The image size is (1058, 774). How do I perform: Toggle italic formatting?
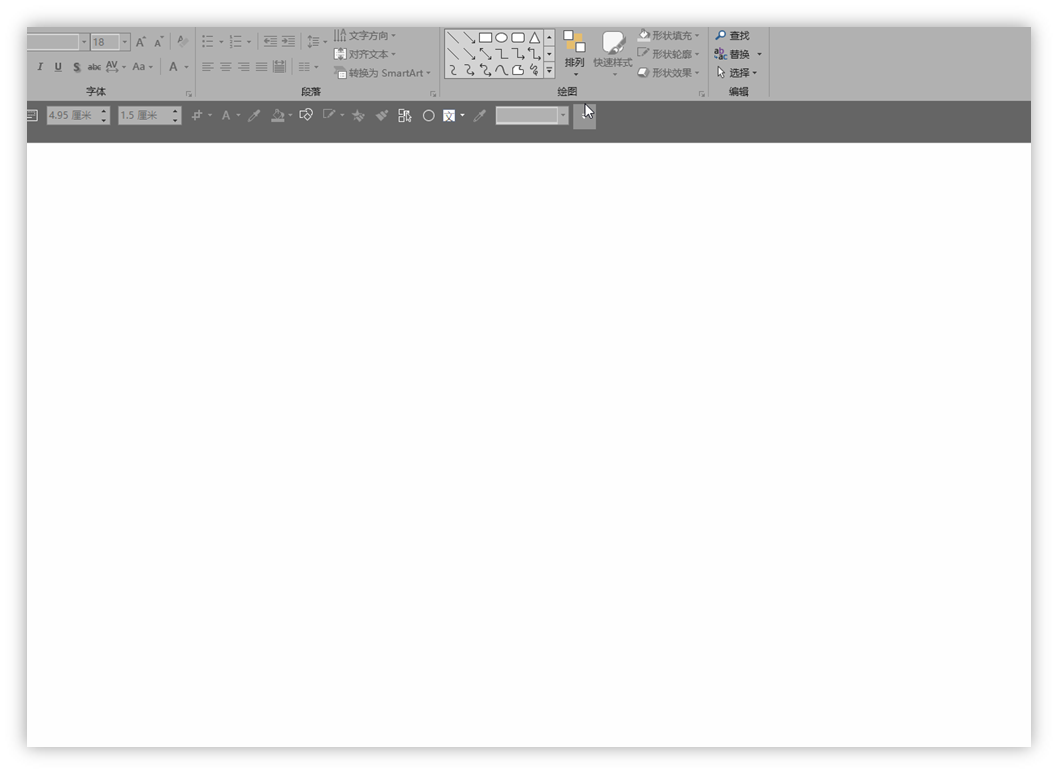point(40,67)
